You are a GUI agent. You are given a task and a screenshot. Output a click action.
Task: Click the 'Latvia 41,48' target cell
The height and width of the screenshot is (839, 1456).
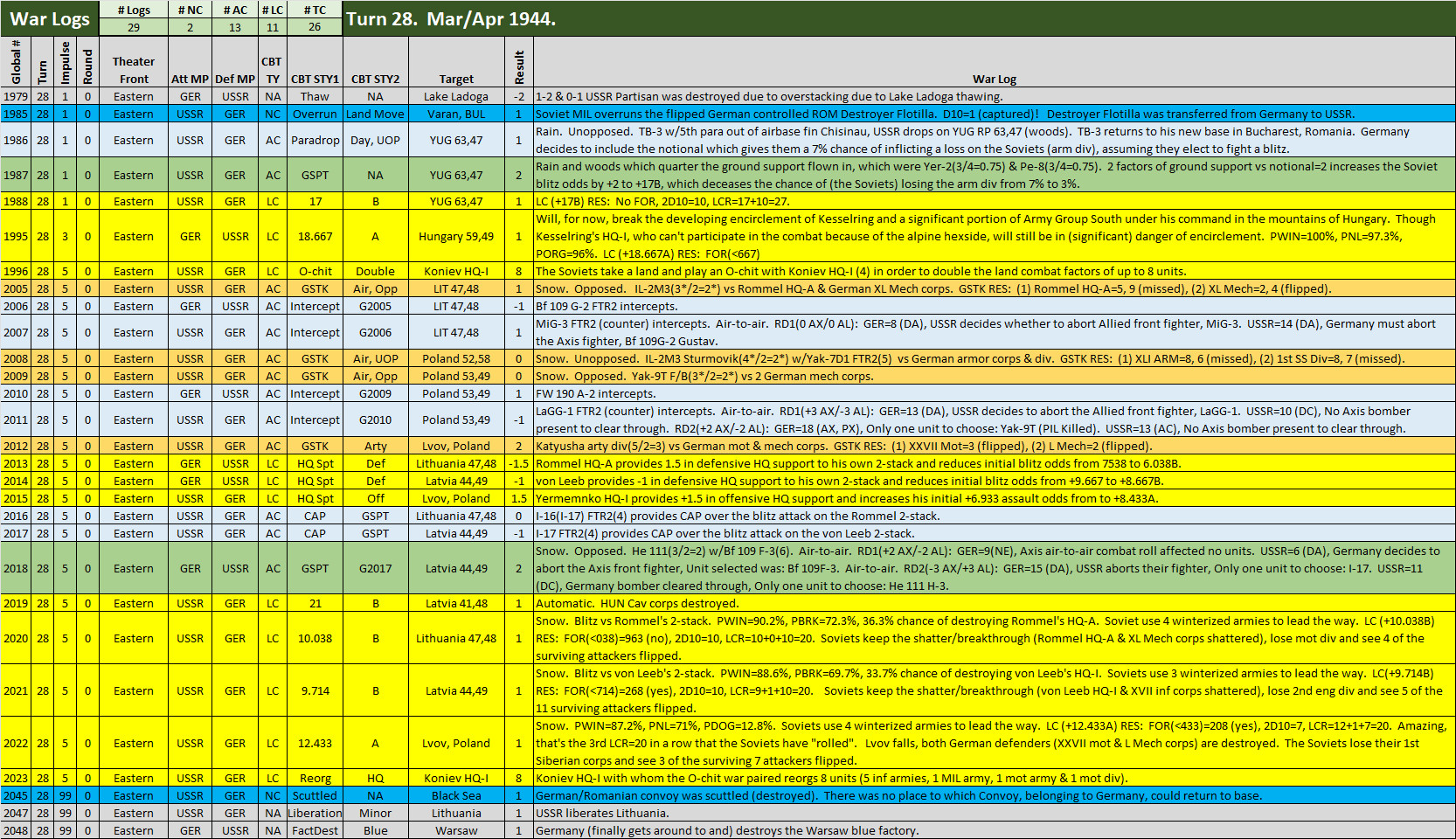pos(456,603)
